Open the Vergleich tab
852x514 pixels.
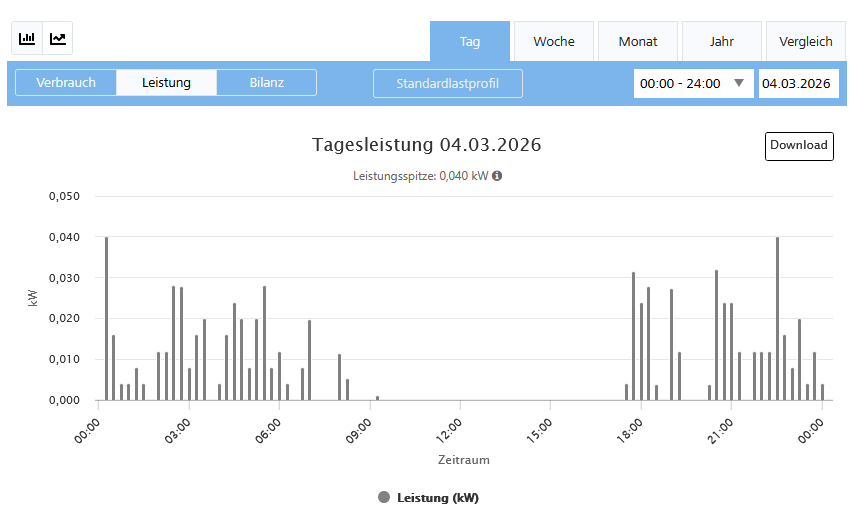coord(806,42)
